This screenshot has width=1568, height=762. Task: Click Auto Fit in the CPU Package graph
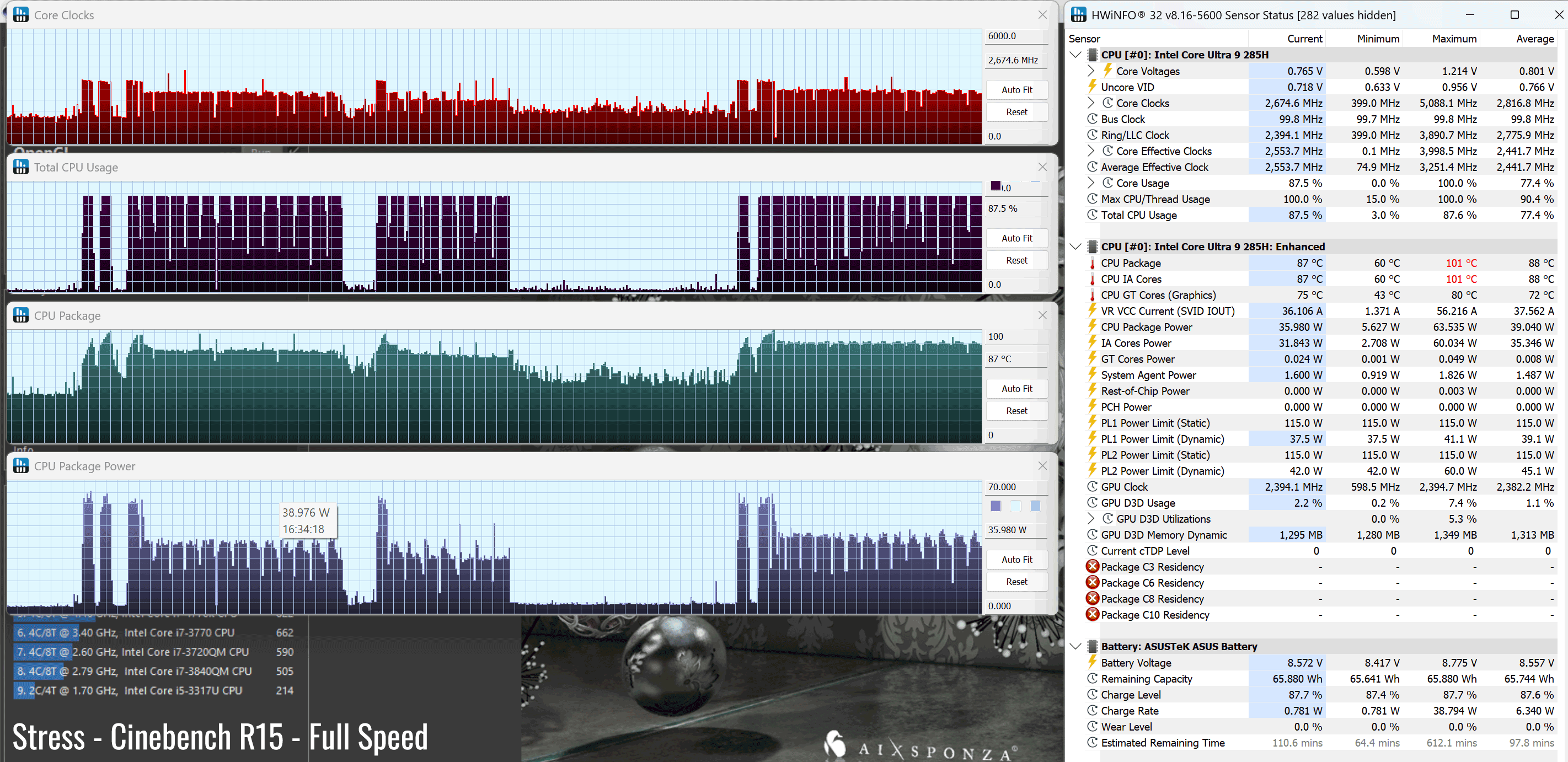coord(1016,388)
